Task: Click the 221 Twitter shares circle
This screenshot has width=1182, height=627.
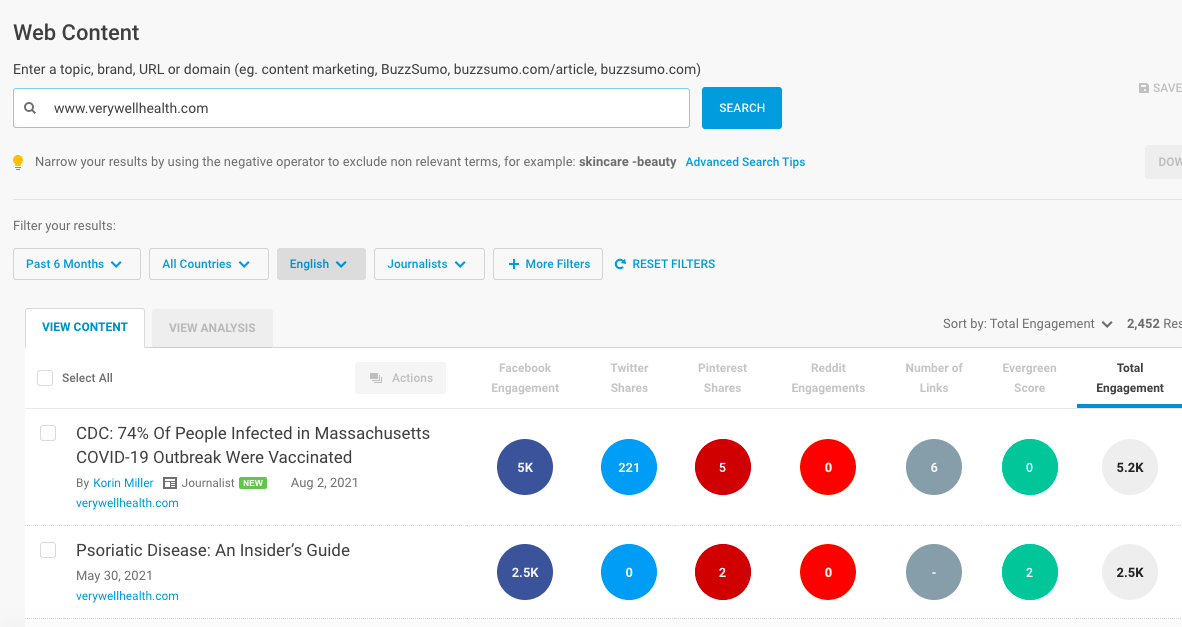Action: point(629,467)
